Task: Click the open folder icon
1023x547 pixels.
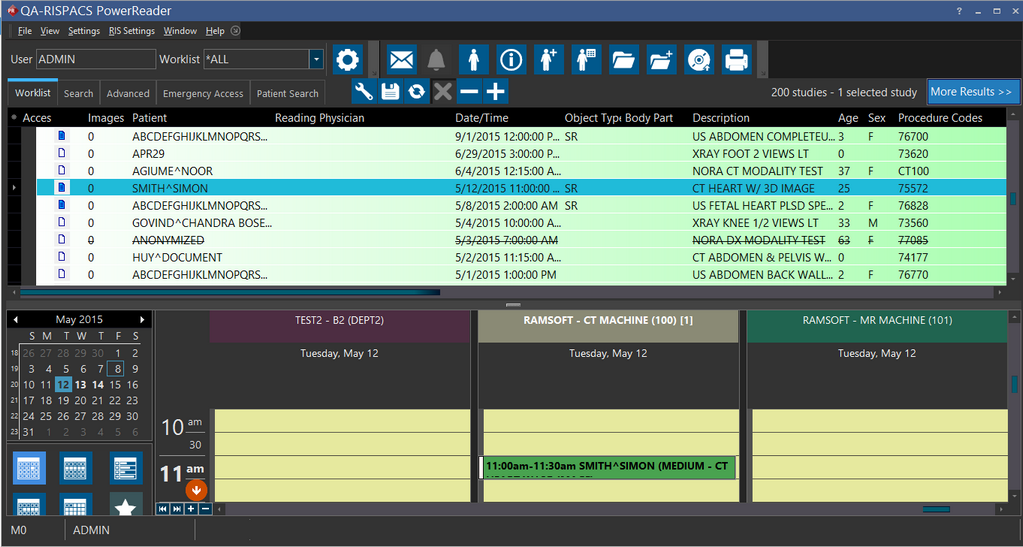Action: point(623,60)
